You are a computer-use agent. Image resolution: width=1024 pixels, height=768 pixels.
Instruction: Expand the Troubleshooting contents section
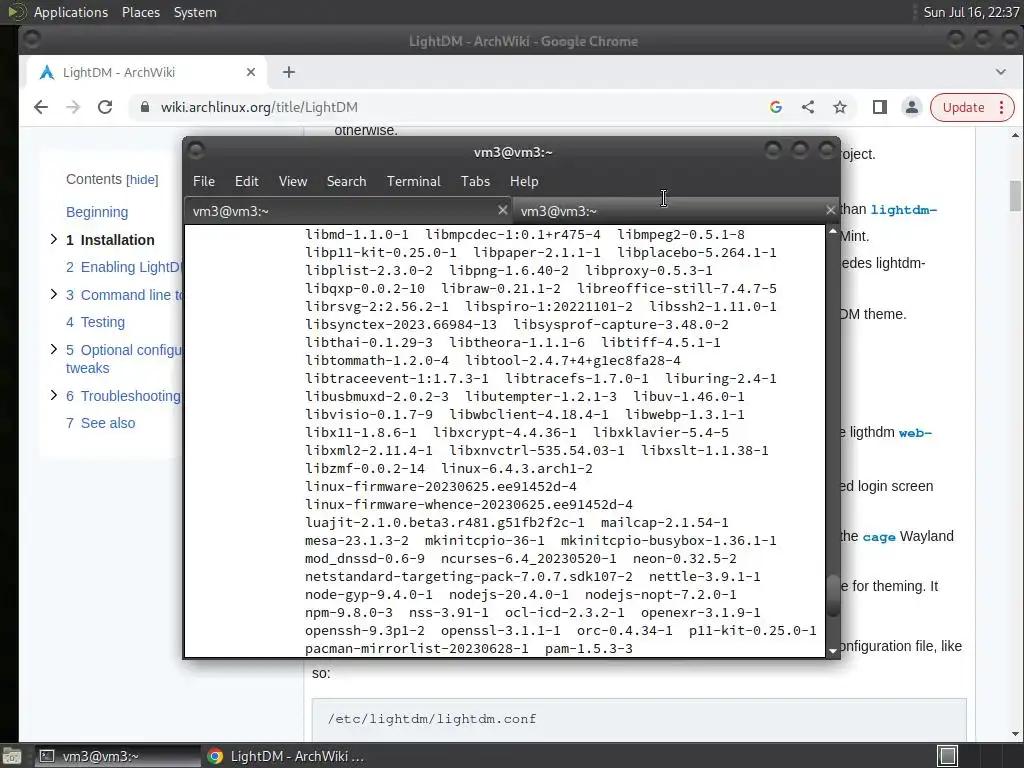tap(54, 395)
